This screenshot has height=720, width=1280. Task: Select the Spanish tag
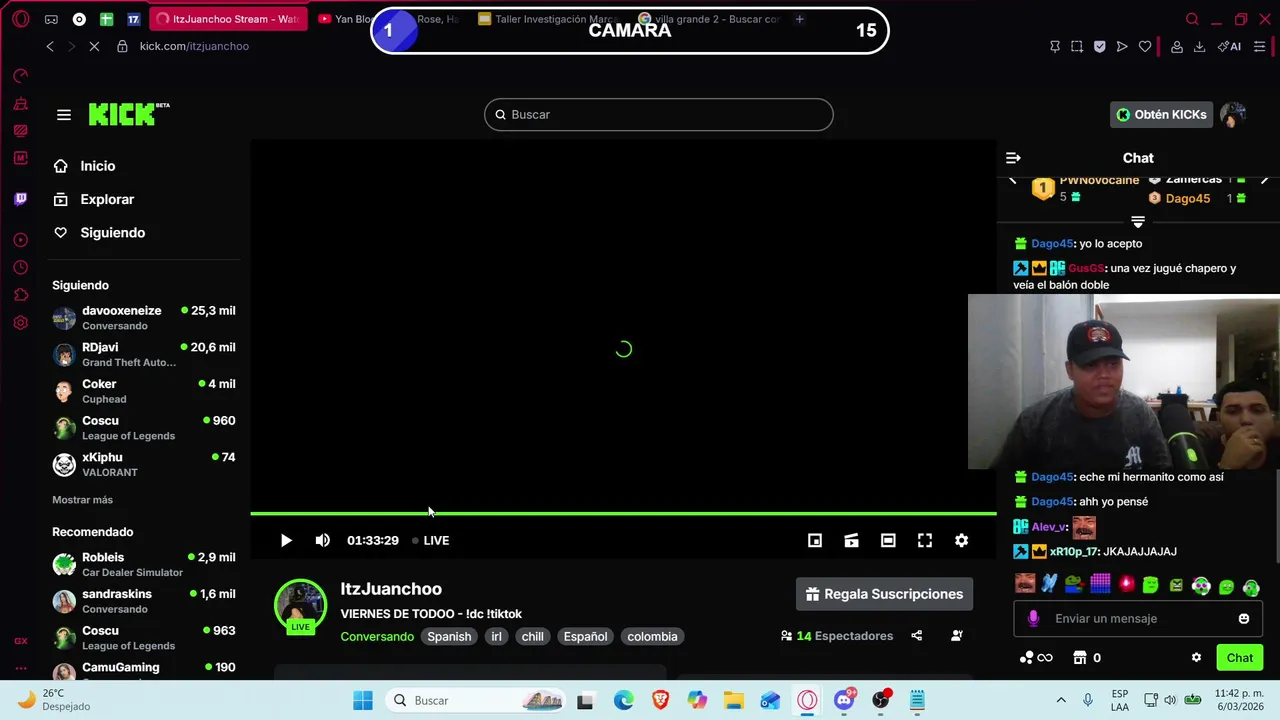[x=449, y=636]
